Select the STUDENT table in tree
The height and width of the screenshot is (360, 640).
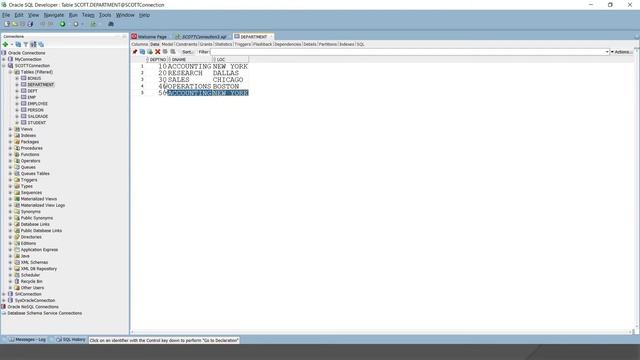(x=37, y=123)
